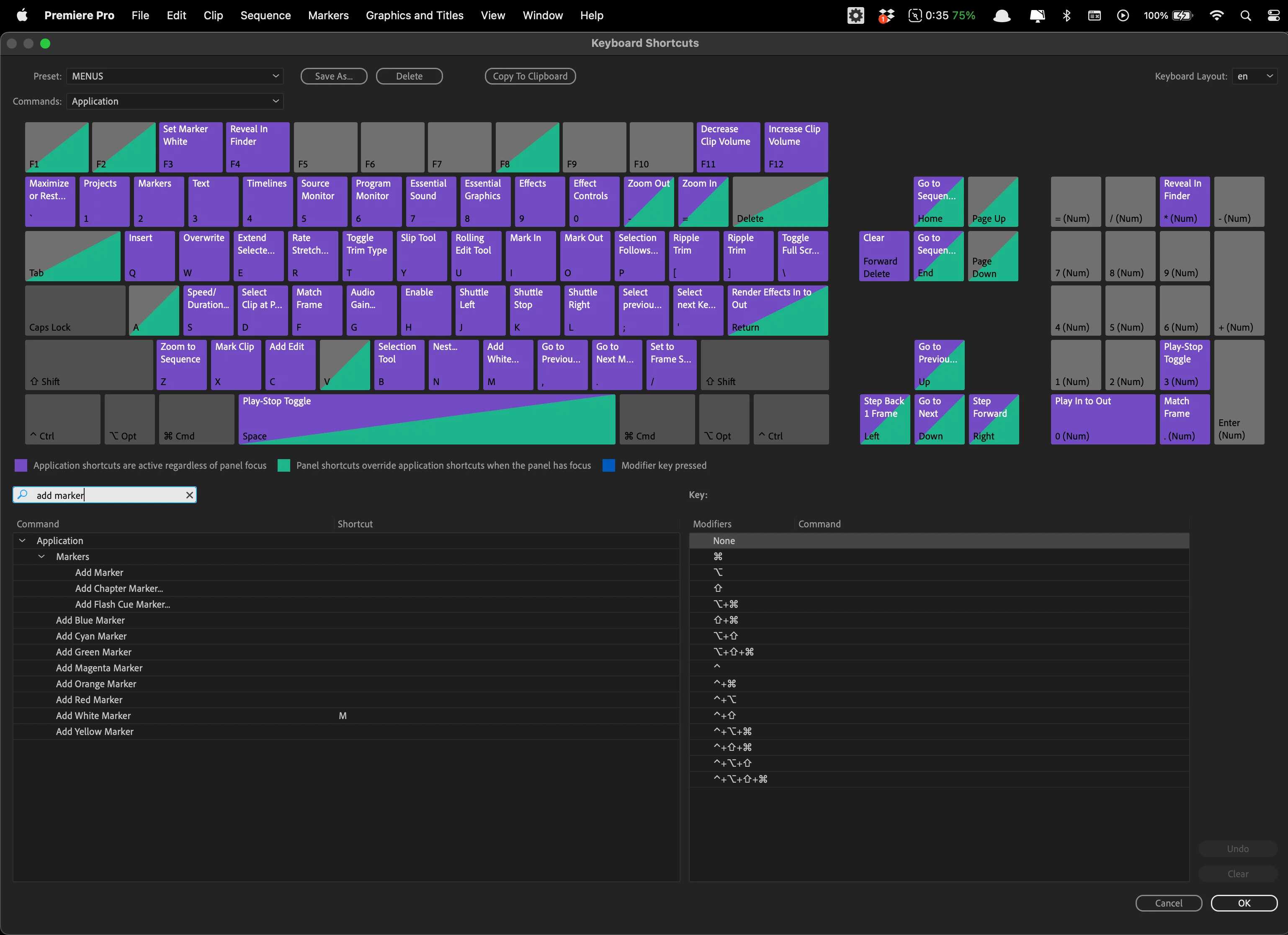1288x935 pixels.
Task: Click the Dropbox icon in the menu bar
Action: 886,15
